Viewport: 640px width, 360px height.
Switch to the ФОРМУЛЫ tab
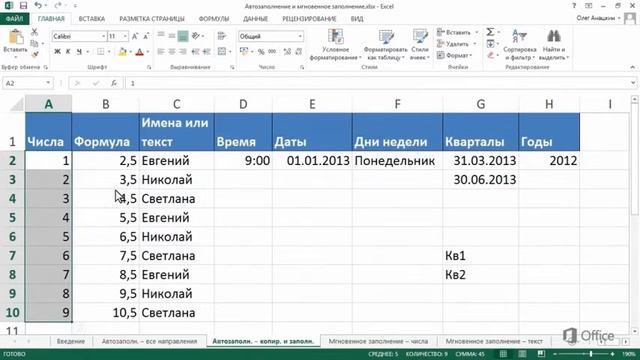214,19
